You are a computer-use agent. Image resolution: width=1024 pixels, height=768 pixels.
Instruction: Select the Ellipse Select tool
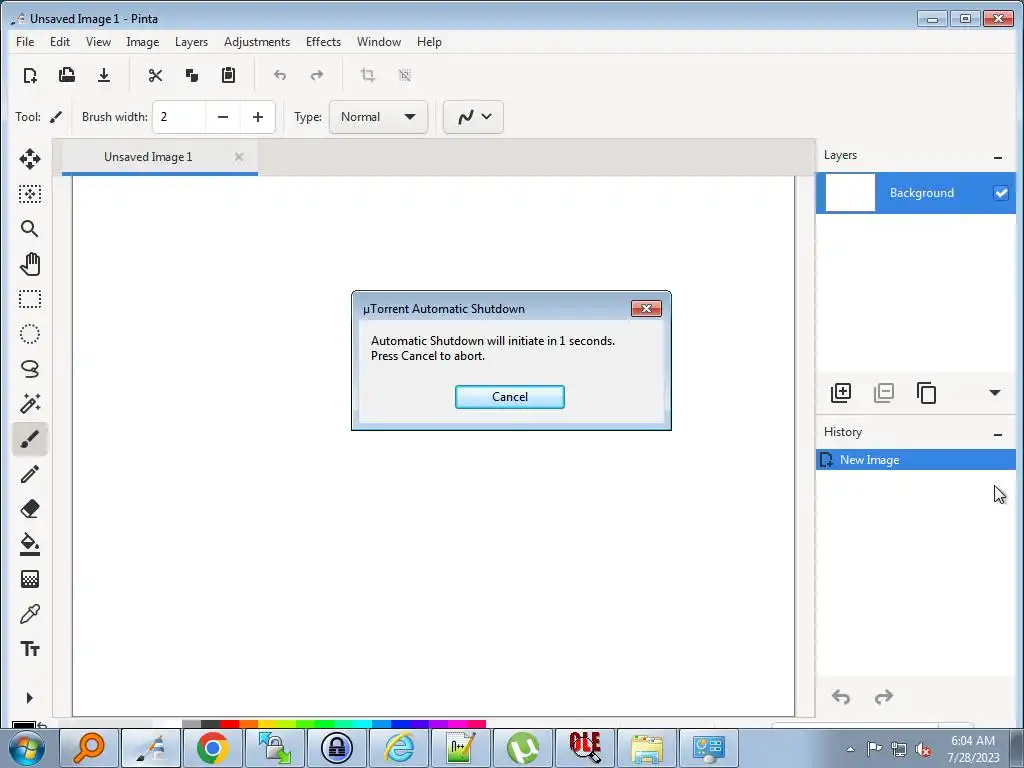[x=30, y=334]
